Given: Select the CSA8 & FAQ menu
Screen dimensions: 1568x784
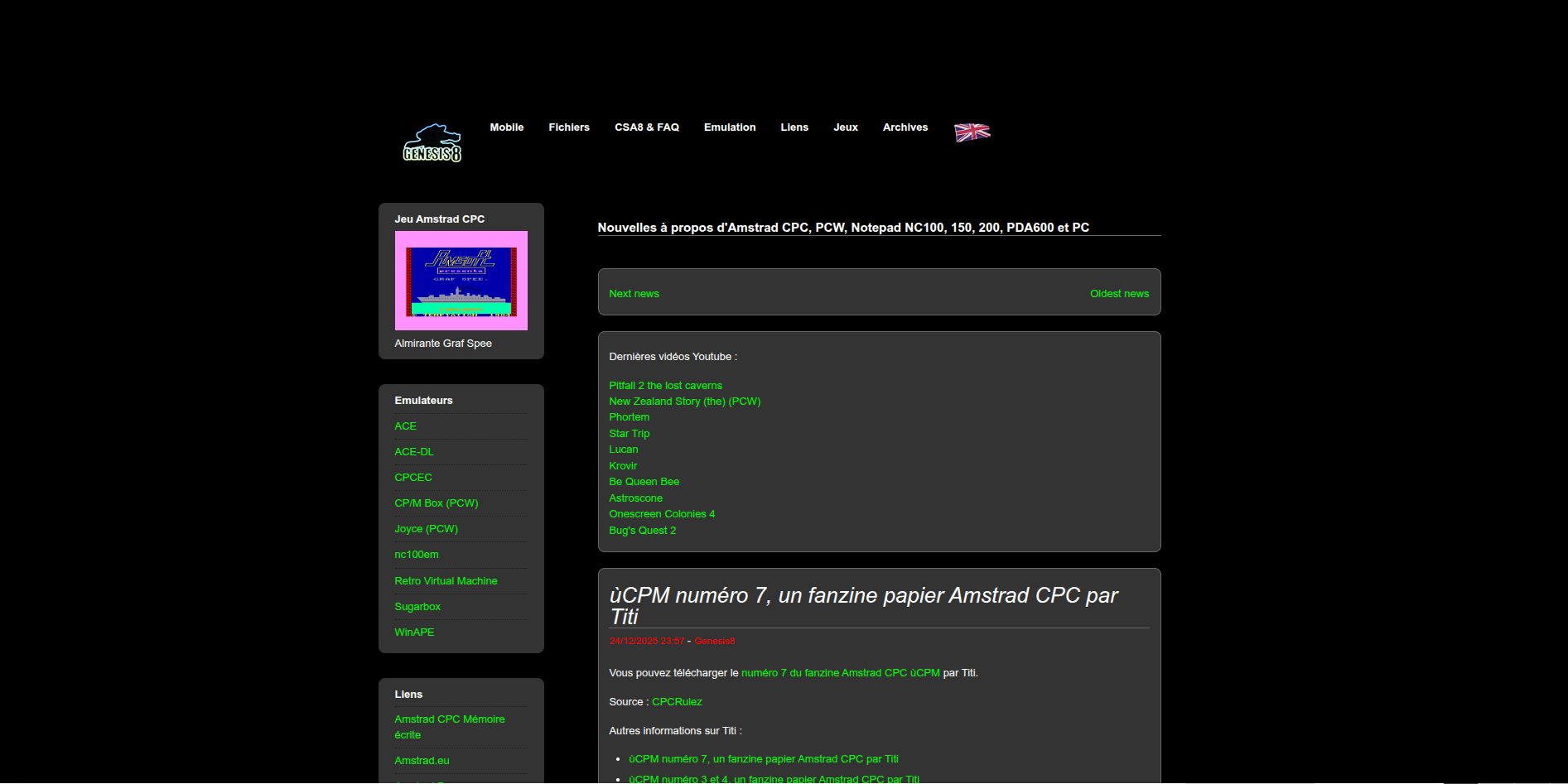Looking at the screenshot, I should 646,127.
